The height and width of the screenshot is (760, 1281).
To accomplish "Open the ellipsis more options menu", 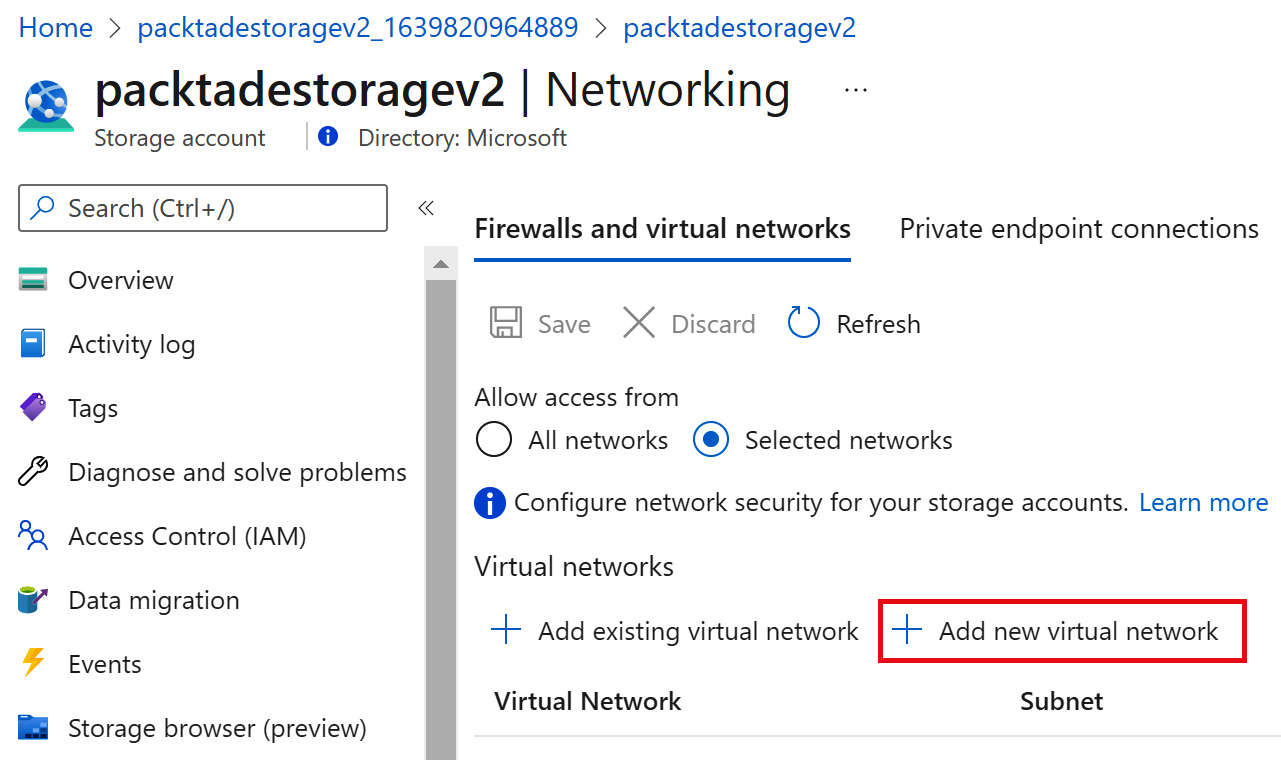I will [x=855, y=90].
